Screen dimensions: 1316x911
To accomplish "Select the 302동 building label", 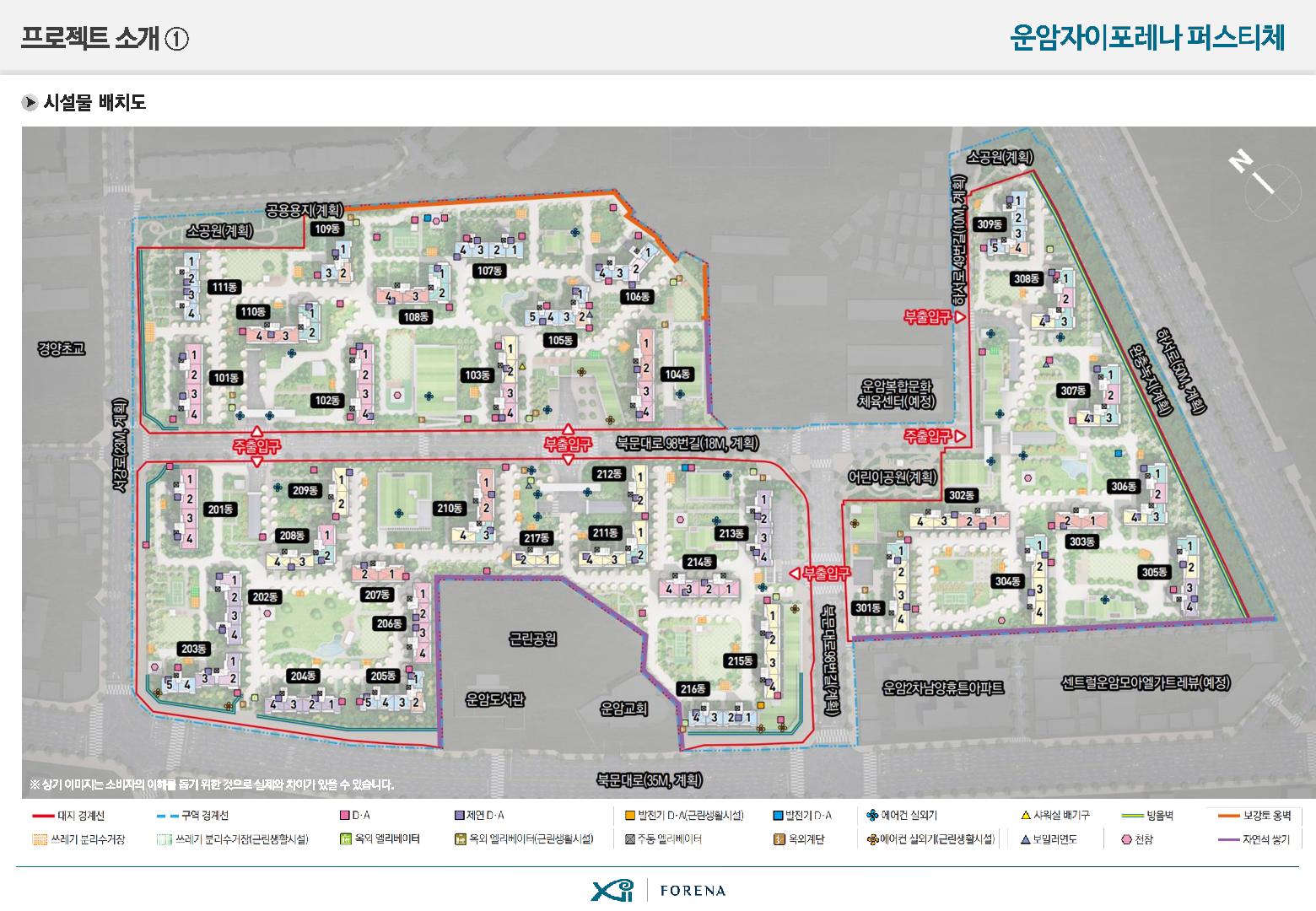I will tap(961, 495).
